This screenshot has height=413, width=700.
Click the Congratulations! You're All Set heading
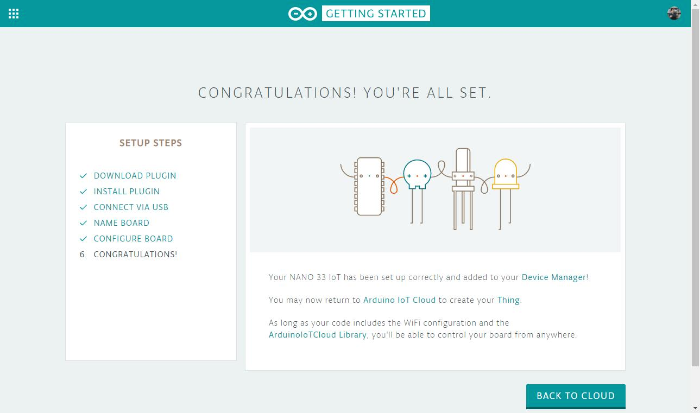345,93
